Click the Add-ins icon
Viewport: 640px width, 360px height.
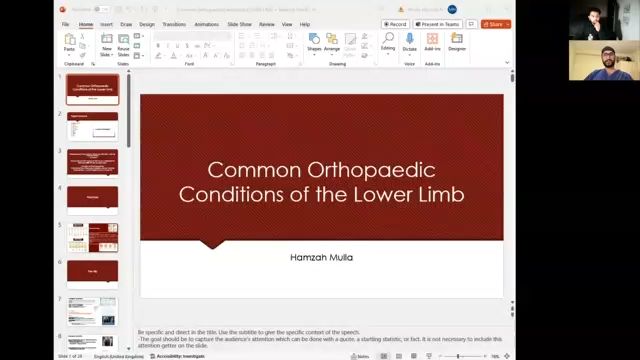coord(432,42)
